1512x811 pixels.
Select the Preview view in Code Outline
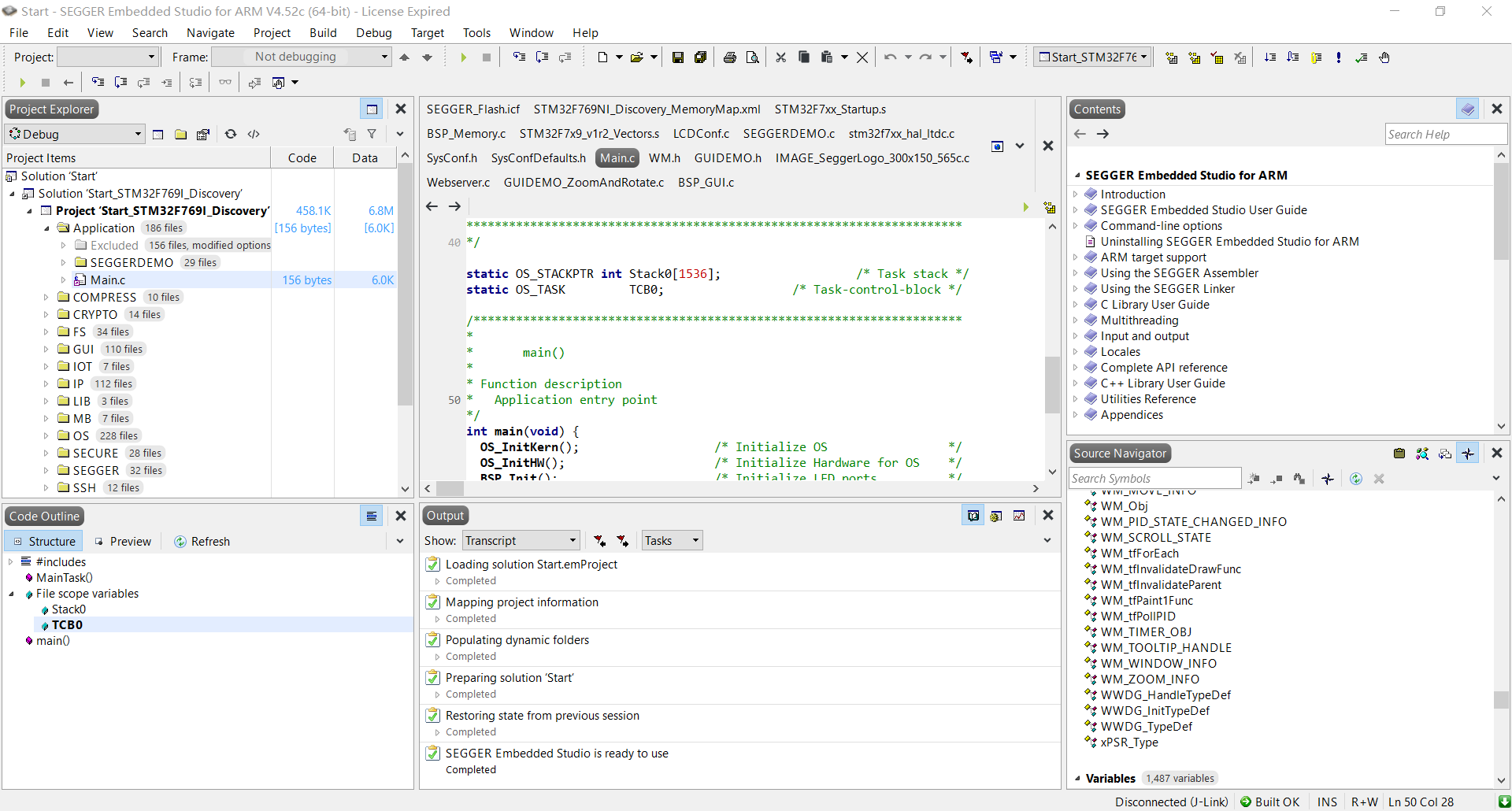pyautogui.click(x=123, y=542)
